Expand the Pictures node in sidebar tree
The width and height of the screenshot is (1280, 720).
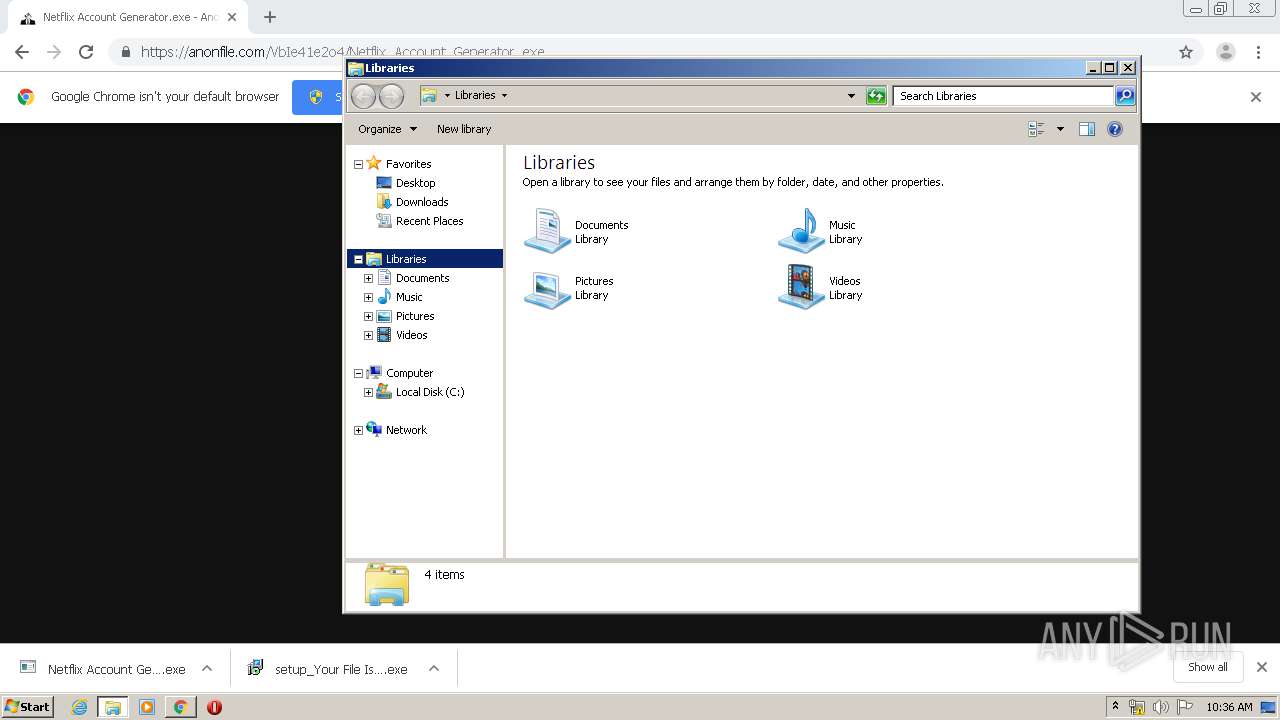(x=368, y=316)
